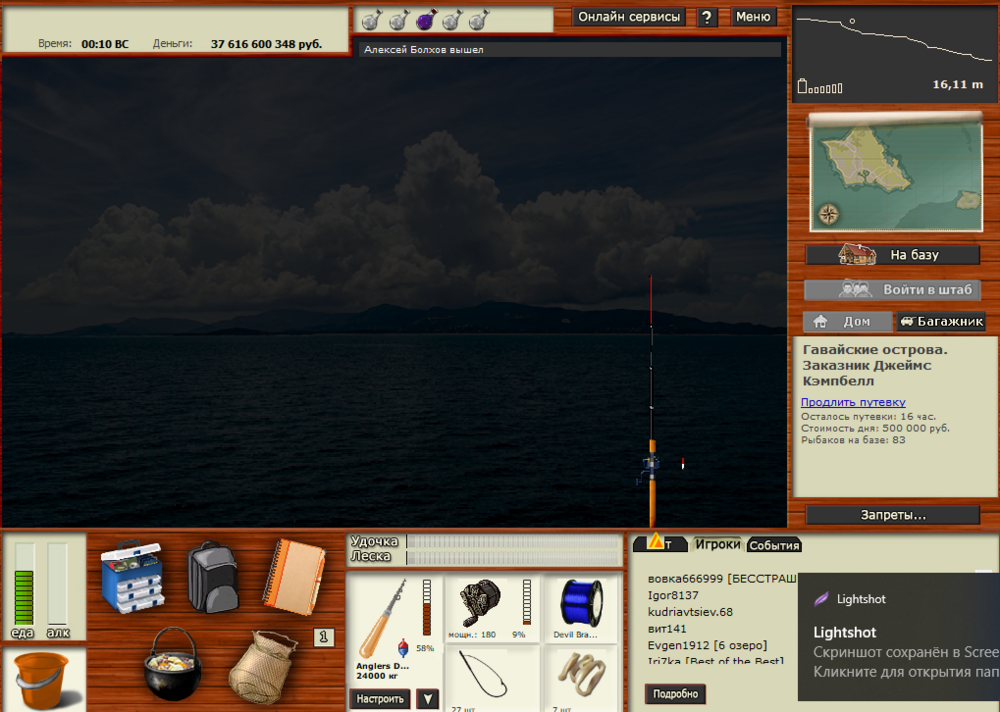Open the Меню button

pos(753,17)
